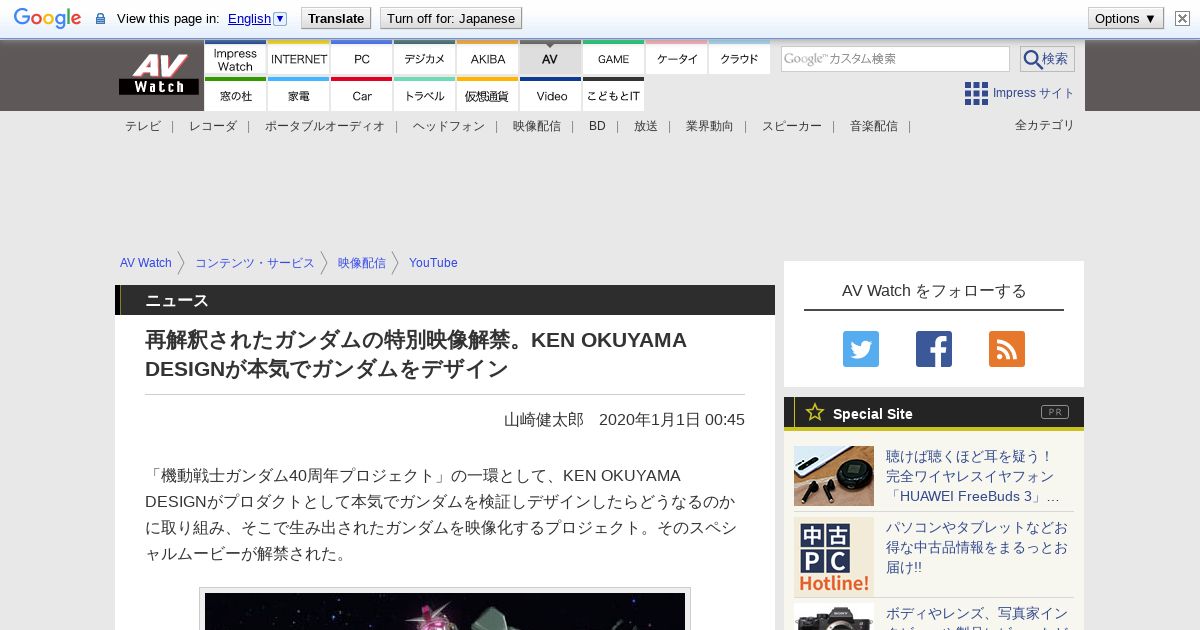Click the AV Watch logo
Viewport: 1200px width, 630px height.
159,74
